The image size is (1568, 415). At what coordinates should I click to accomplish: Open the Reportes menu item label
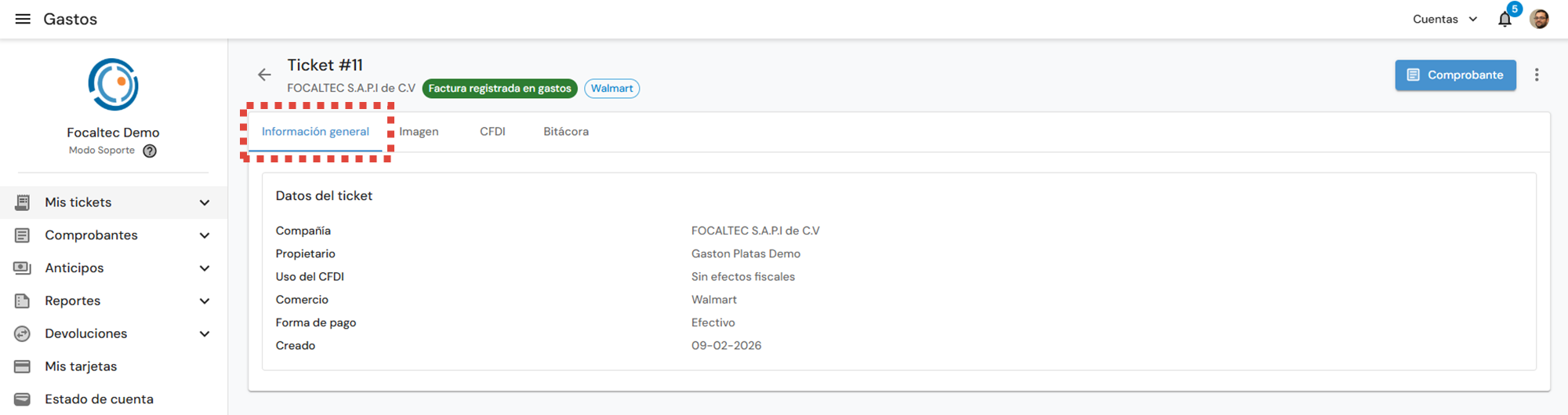point(73,301)
